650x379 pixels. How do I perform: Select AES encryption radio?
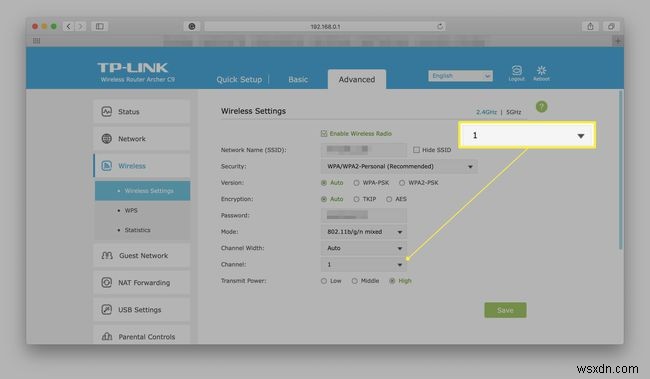(389, 199)
